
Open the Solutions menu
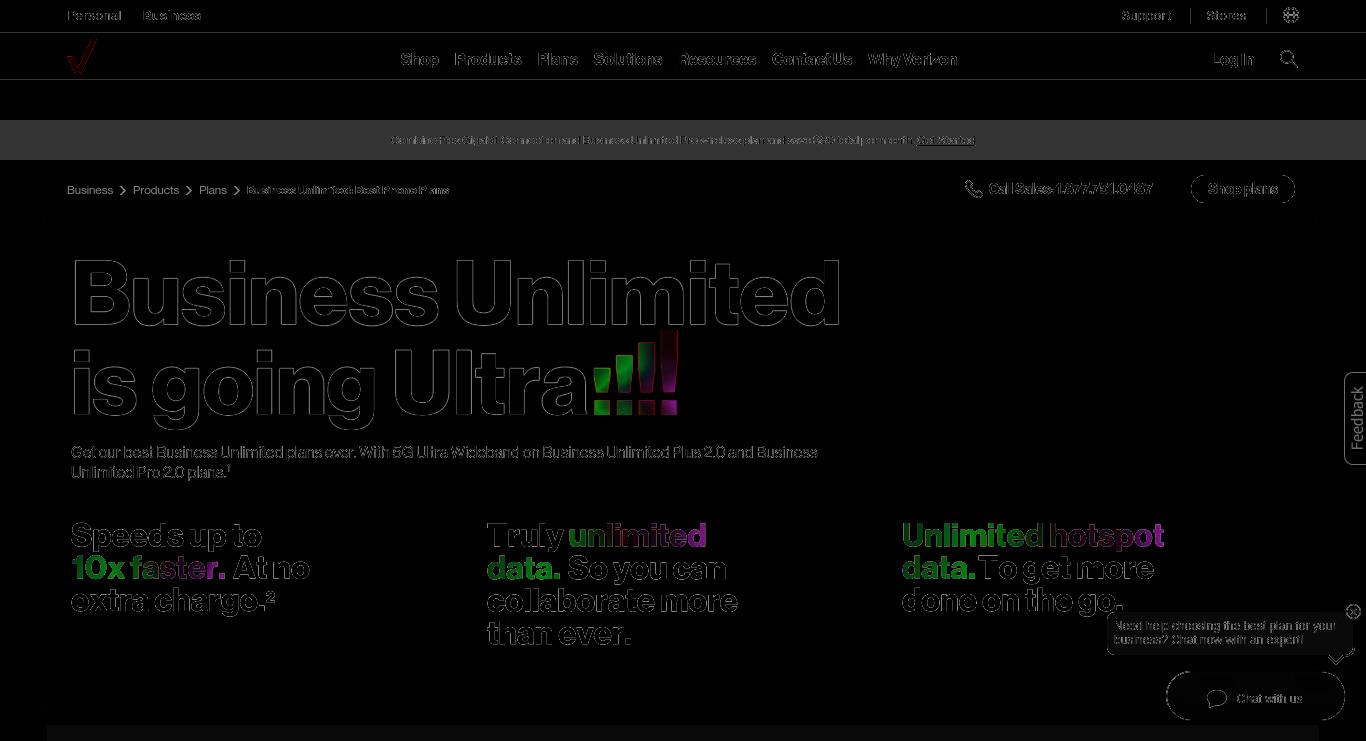(628, 59)
